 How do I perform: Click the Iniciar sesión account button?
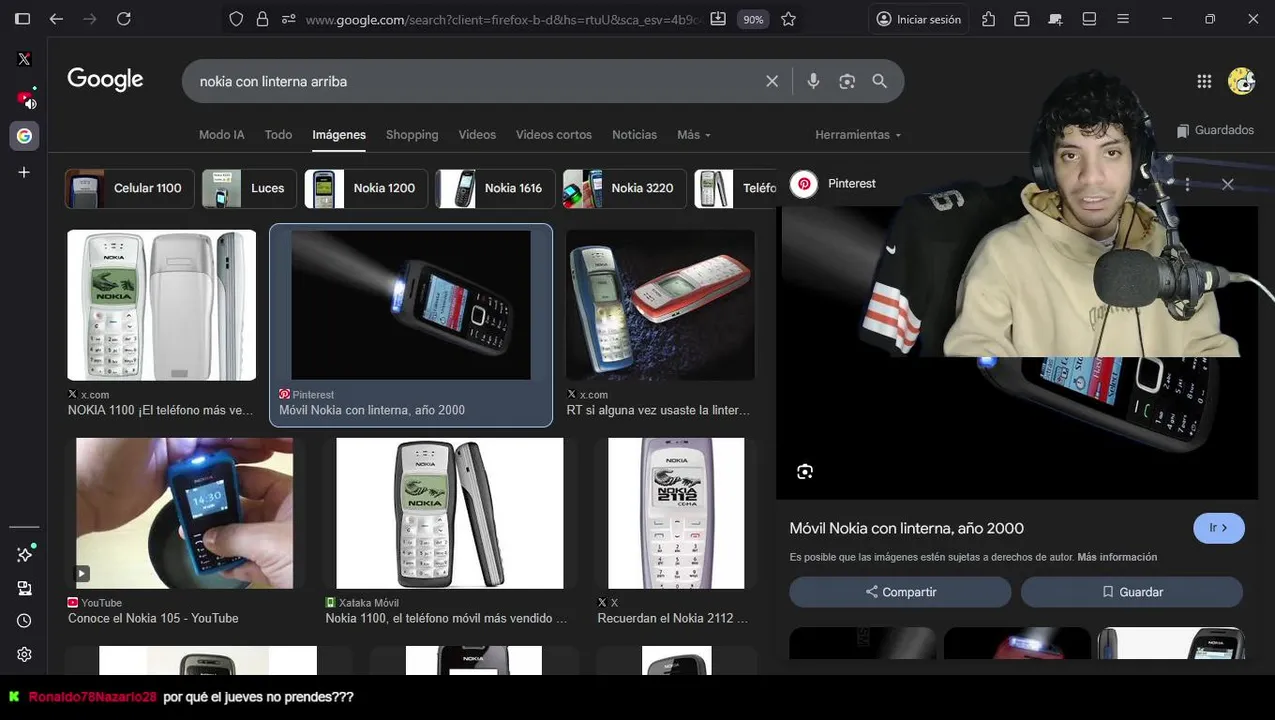(x=918, y=19)
